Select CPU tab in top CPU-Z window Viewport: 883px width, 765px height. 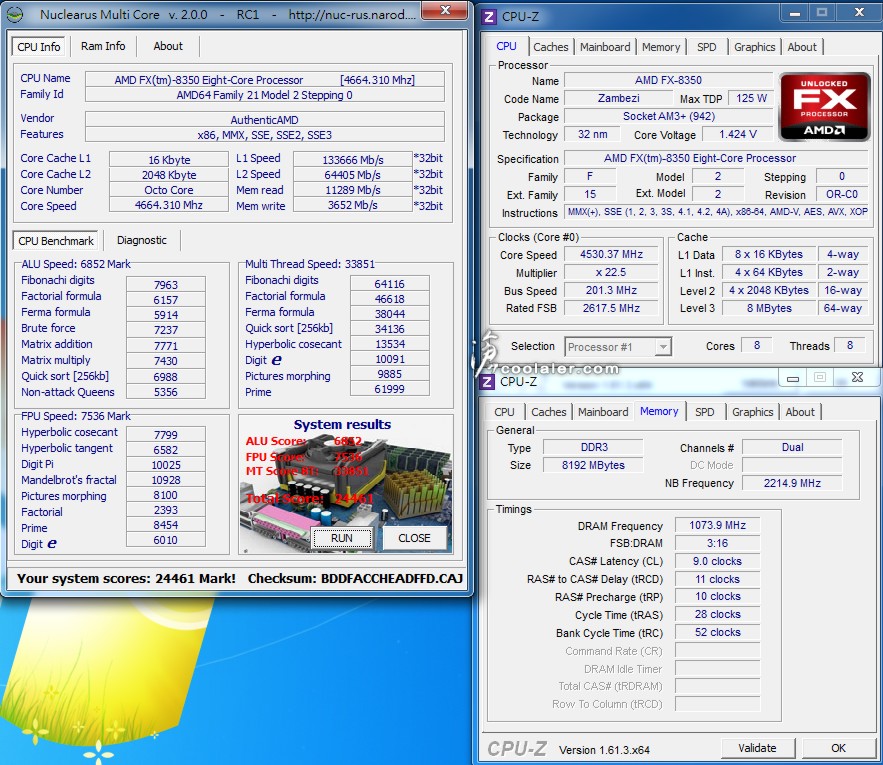pos(506,46)
